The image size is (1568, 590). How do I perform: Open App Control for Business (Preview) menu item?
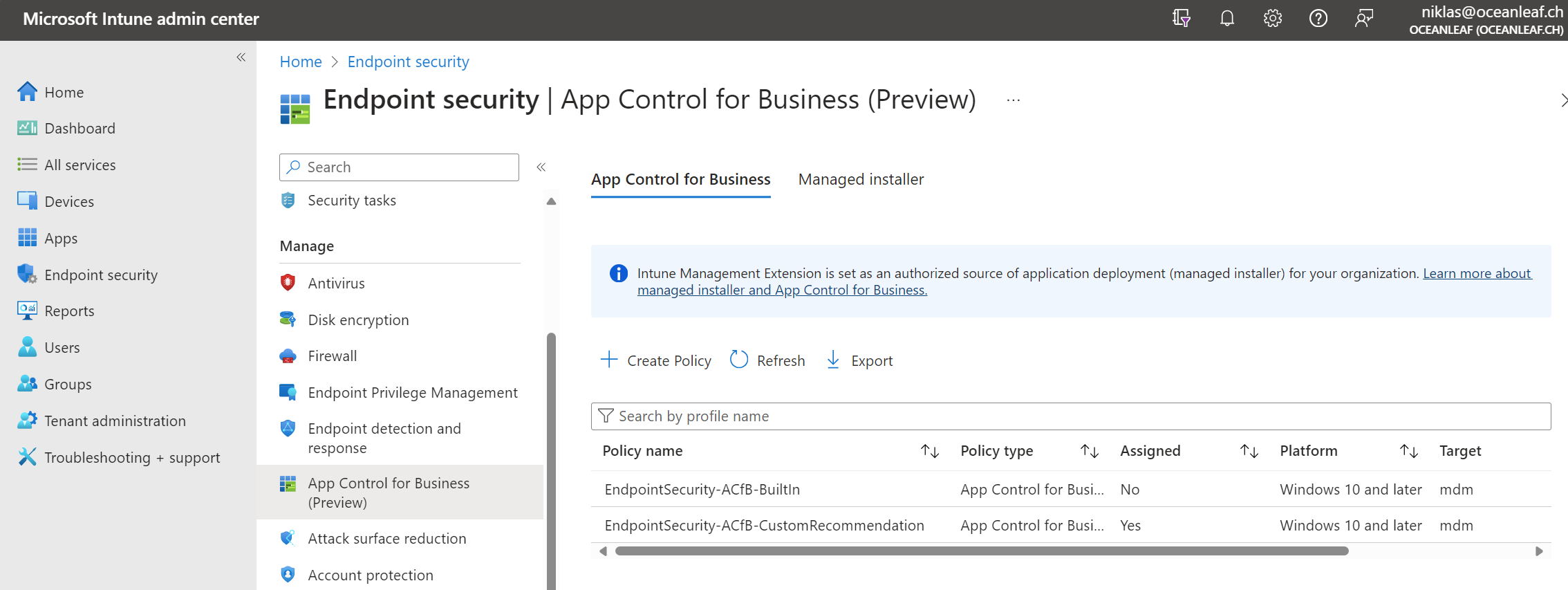(400, 492)
